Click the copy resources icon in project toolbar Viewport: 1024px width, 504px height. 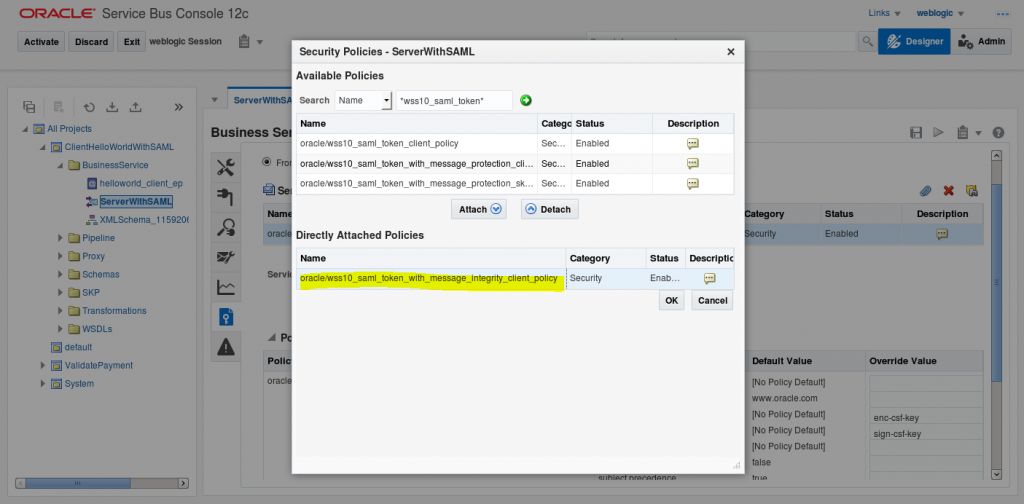[29, 107]
